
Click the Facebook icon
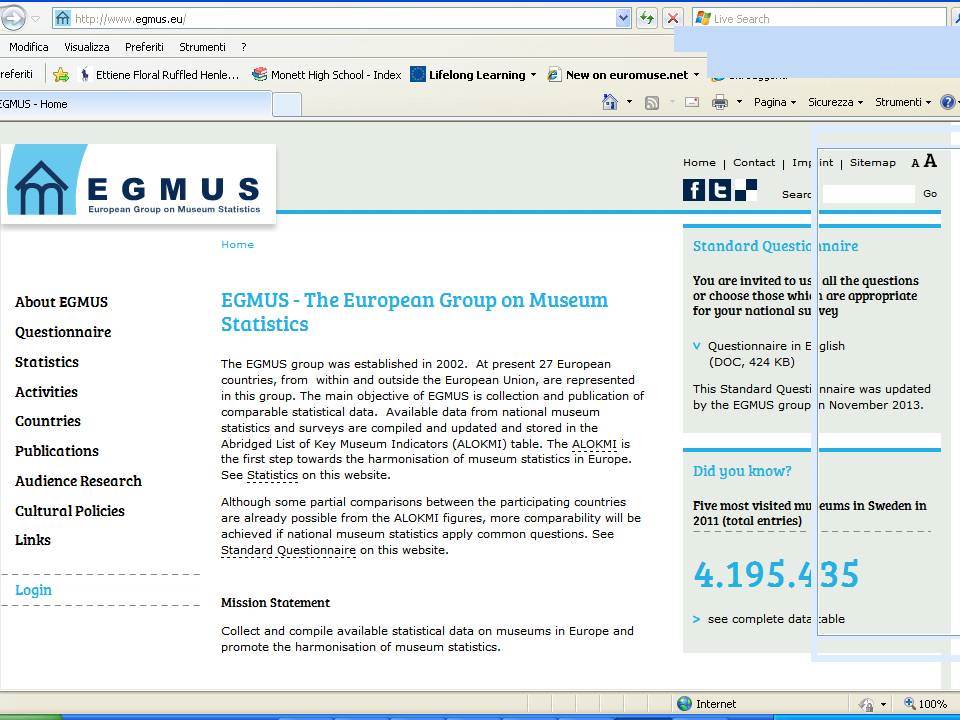point(694,190)
